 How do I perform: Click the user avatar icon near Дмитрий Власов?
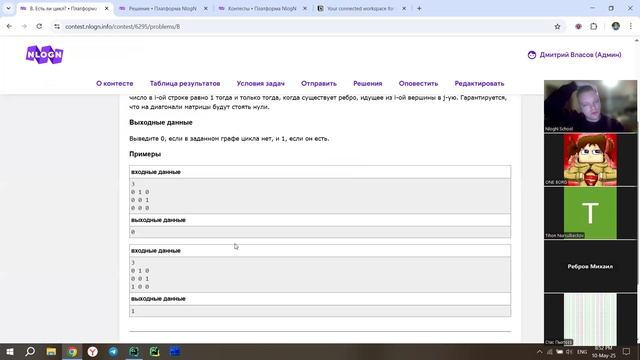(531, 55)
